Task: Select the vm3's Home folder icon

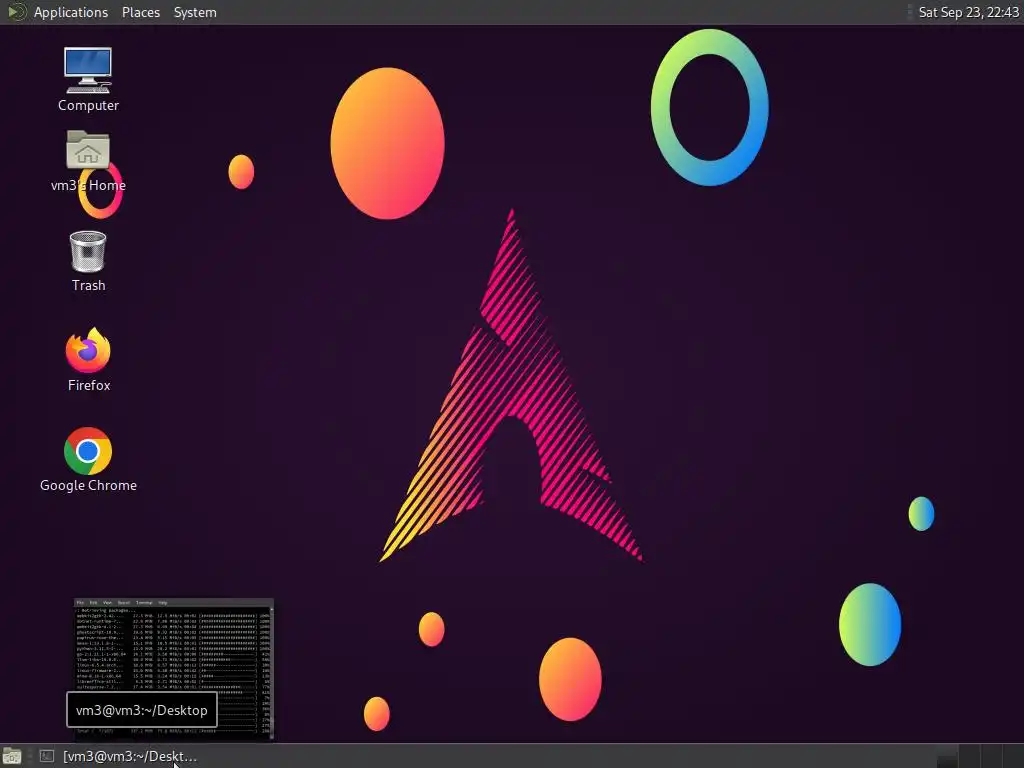Action: pos(88,161)
